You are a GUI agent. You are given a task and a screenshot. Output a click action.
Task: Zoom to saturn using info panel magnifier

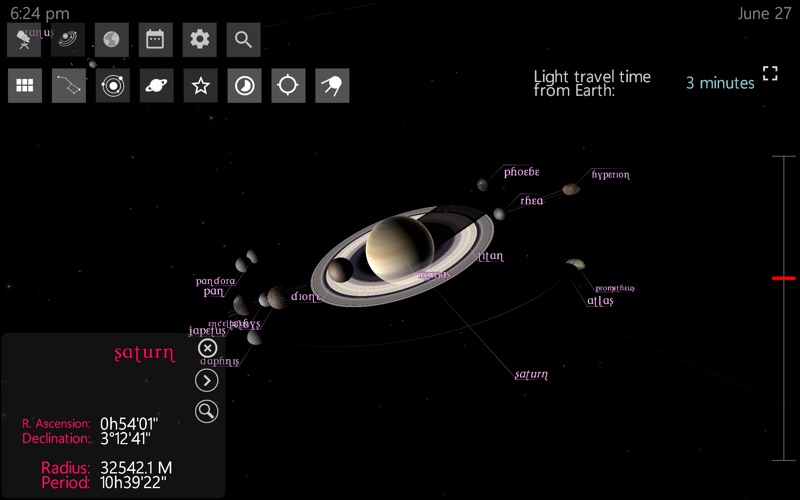(x=207, y=412)
